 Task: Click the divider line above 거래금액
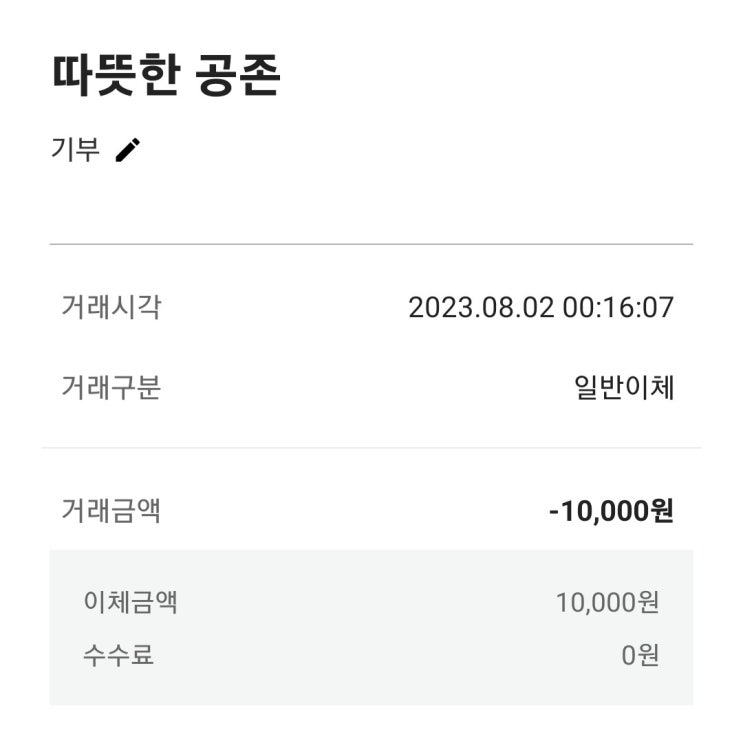coord(372,447)
